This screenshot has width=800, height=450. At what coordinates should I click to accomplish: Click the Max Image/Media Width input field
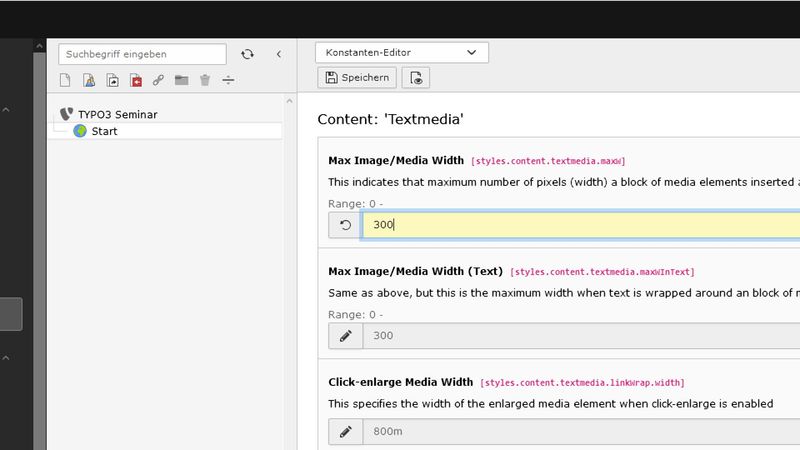580,225
